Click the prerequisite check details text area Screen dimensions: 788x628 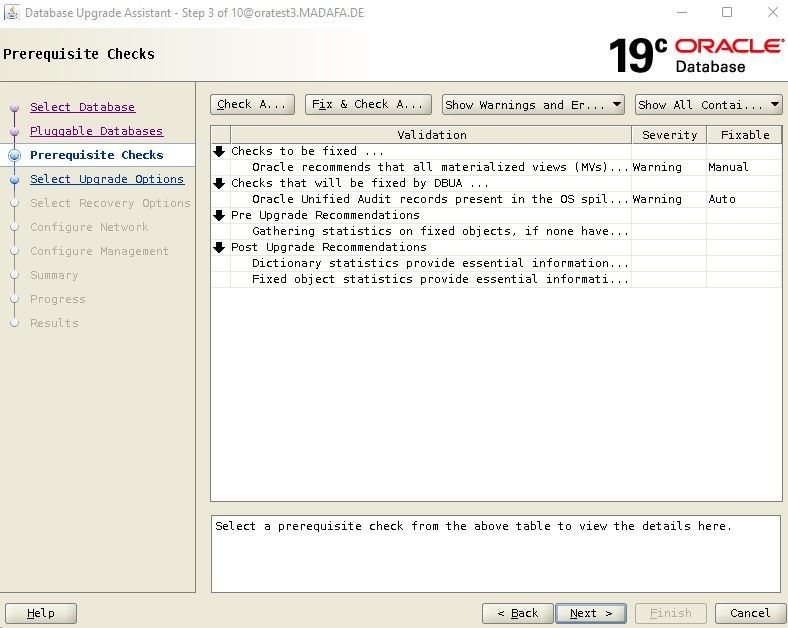[496, 554]
